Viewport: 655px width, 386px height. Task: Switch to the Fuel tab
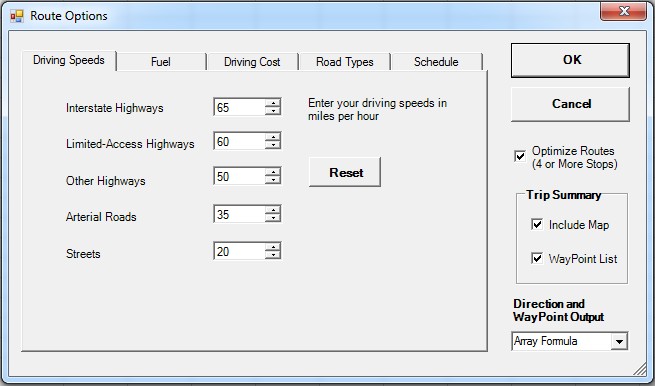(161, 62)
